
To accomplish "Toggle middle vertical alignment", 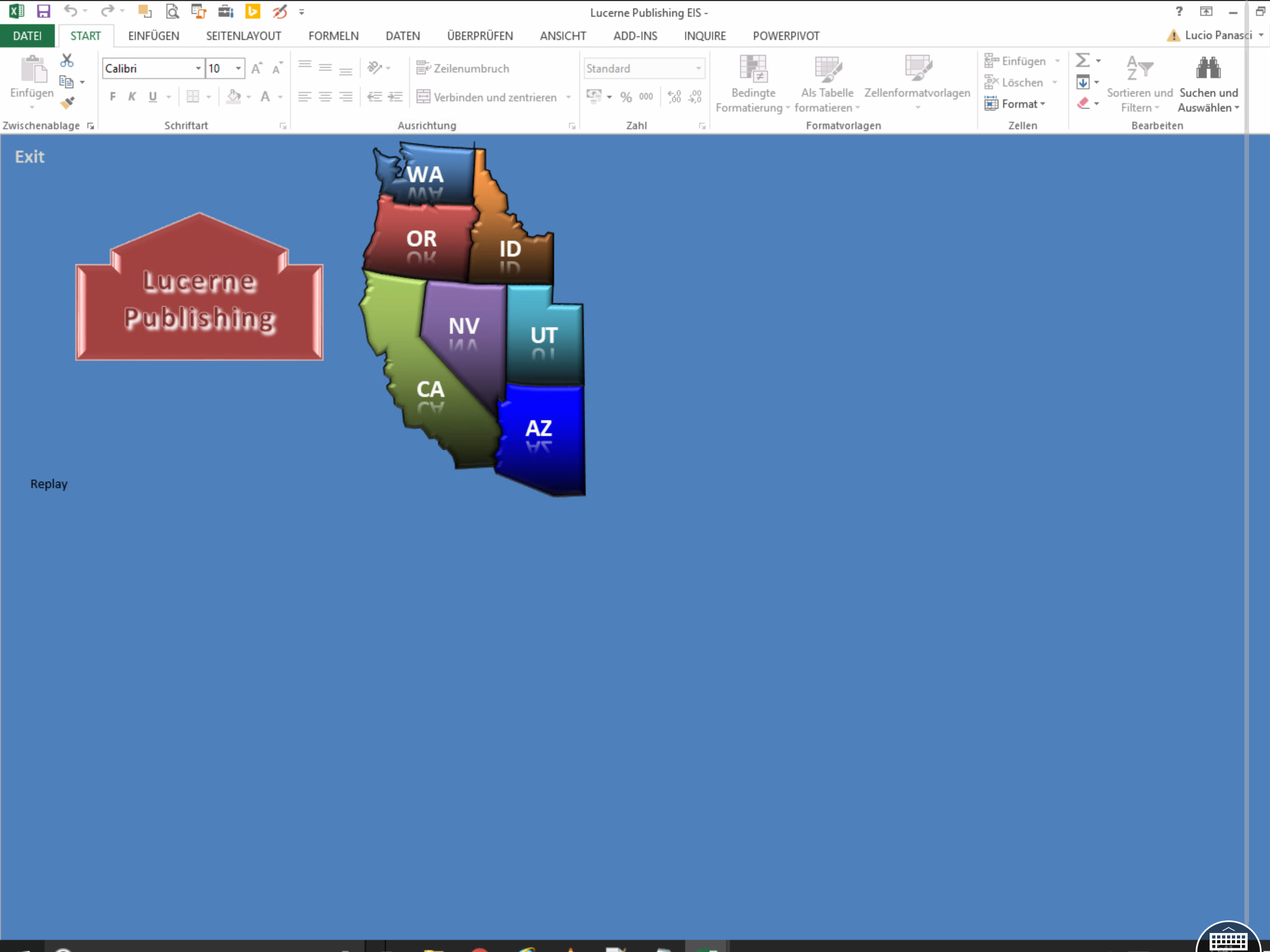I will 325,68.
